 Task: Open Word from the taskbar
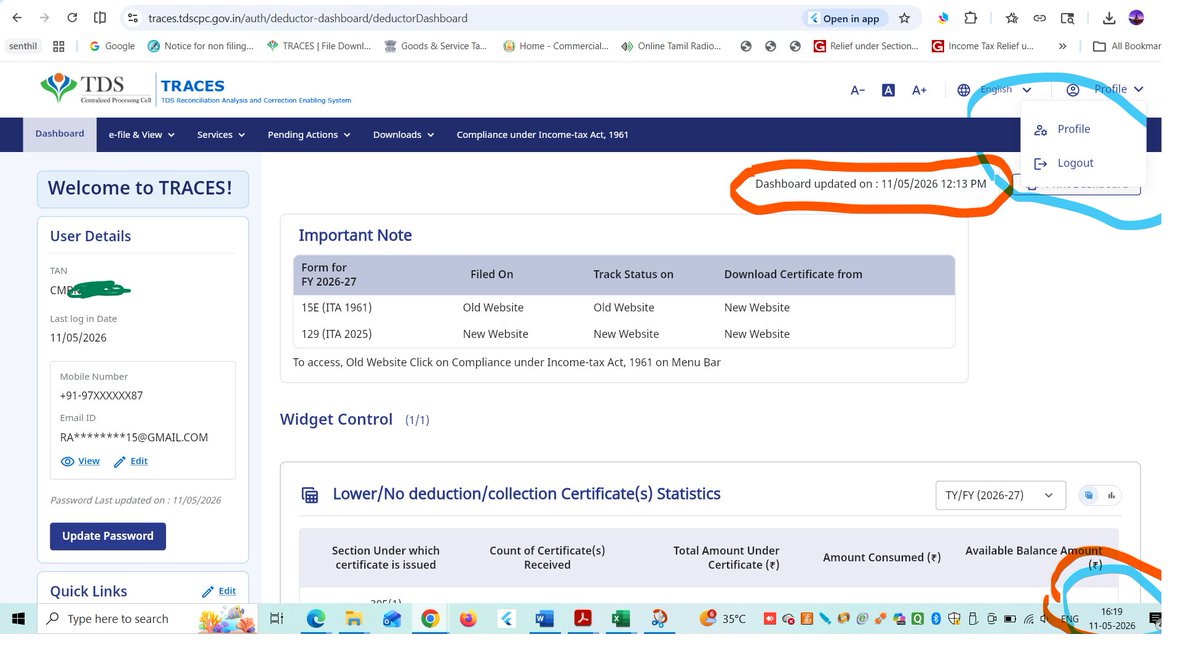(x=545, y=619)
